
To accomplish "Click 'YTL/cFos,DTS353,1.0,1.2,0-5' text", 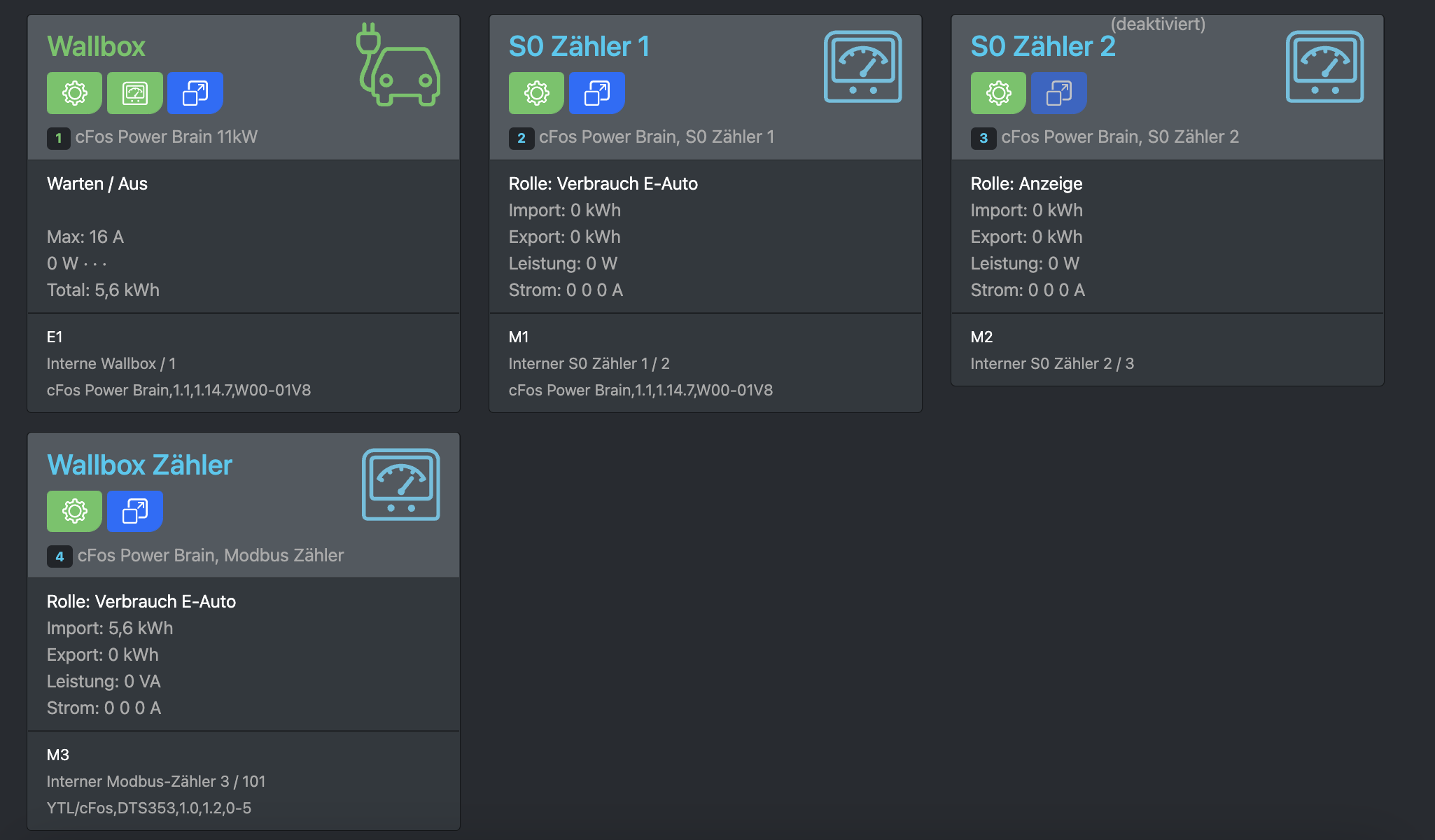I will point(149,808).
